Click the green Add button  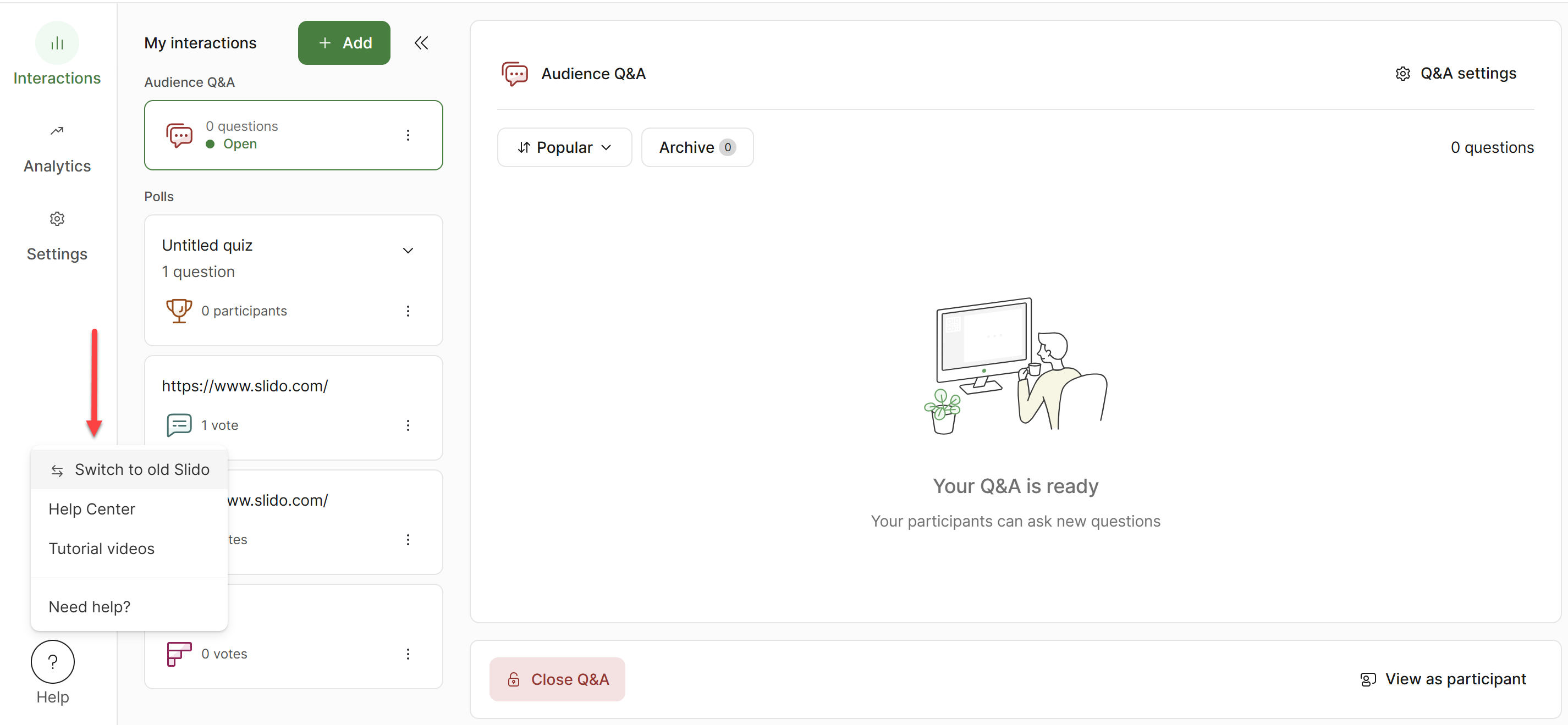[x=344, y=43]
